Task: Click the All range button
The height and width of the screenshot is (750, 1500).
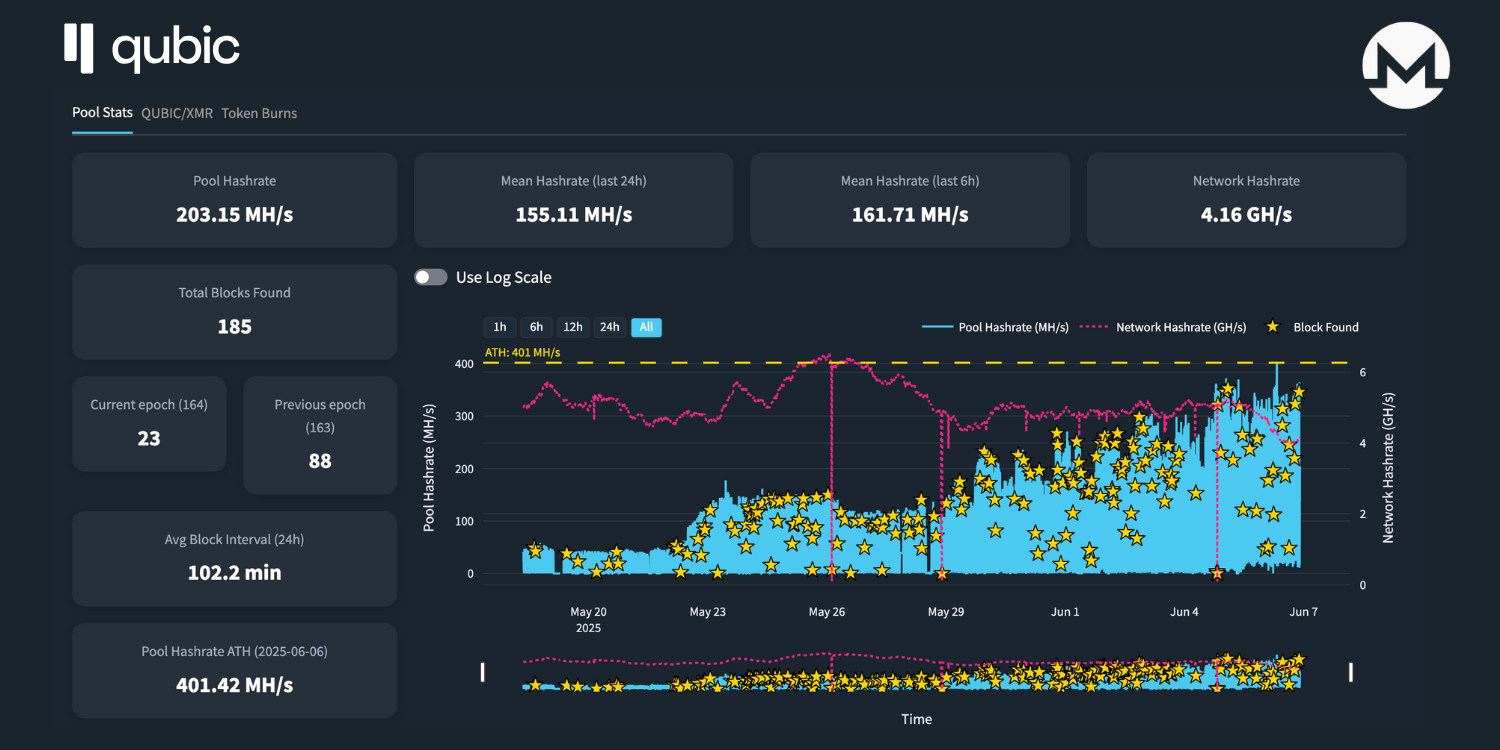Action: coord(646,327)
